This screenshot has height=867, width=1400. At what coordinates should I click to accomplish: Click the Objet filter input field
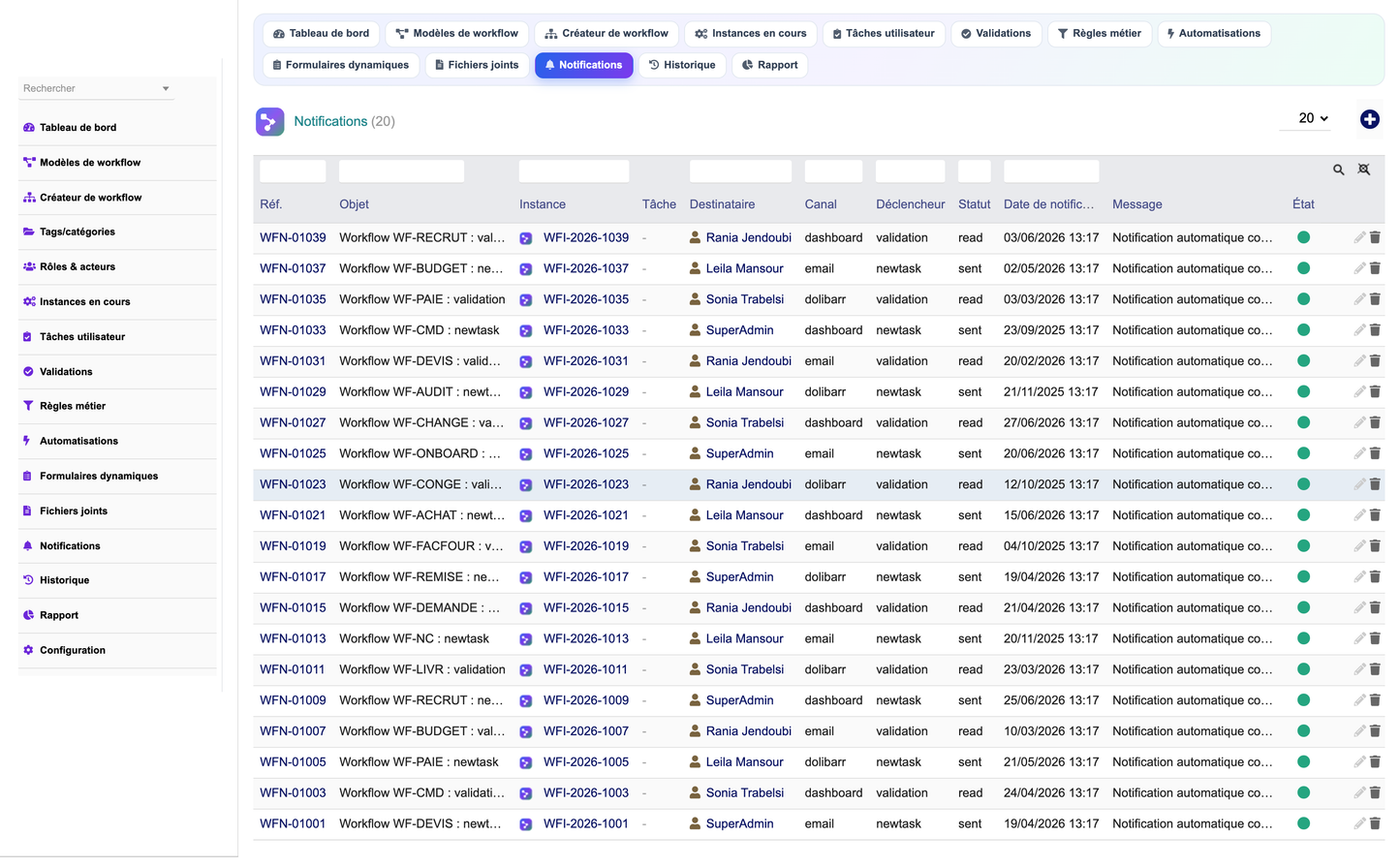401,171
